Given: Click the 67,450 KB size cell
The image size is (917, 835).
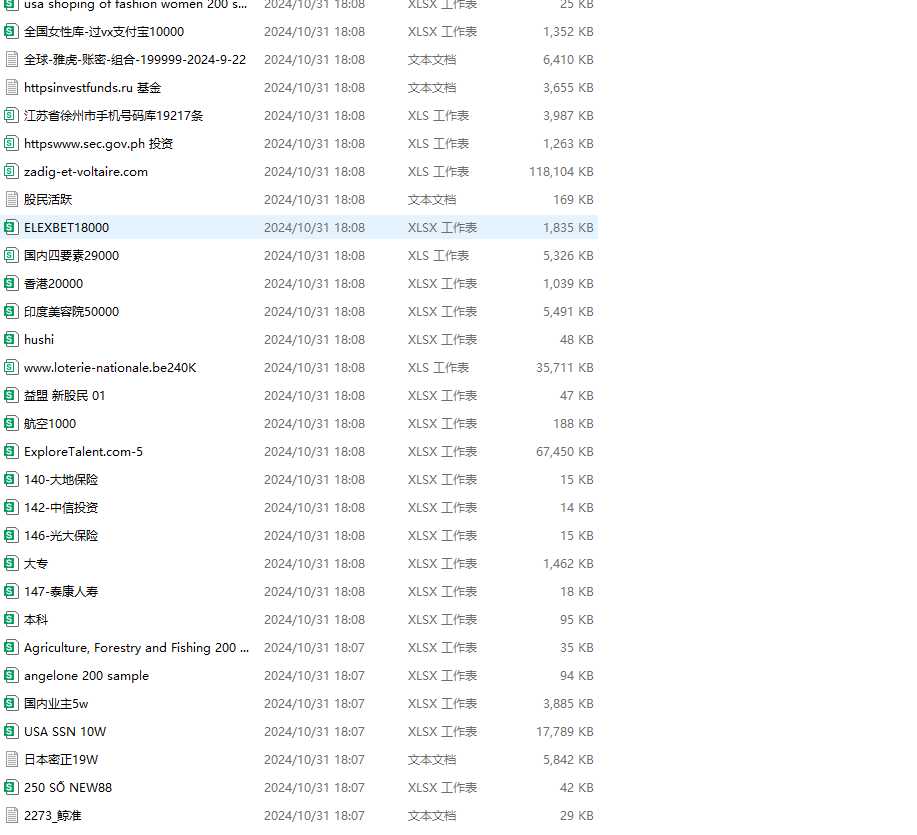Looking at the screenshot, I should coord(565,452).
